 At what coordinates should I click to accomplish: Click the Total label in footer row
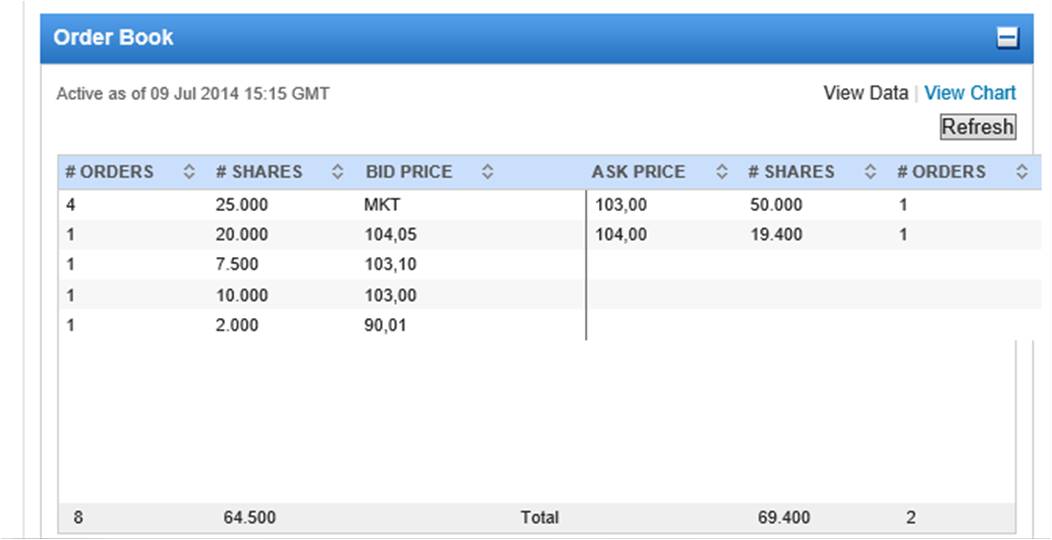pyautogui.click(x=539, y=518)
